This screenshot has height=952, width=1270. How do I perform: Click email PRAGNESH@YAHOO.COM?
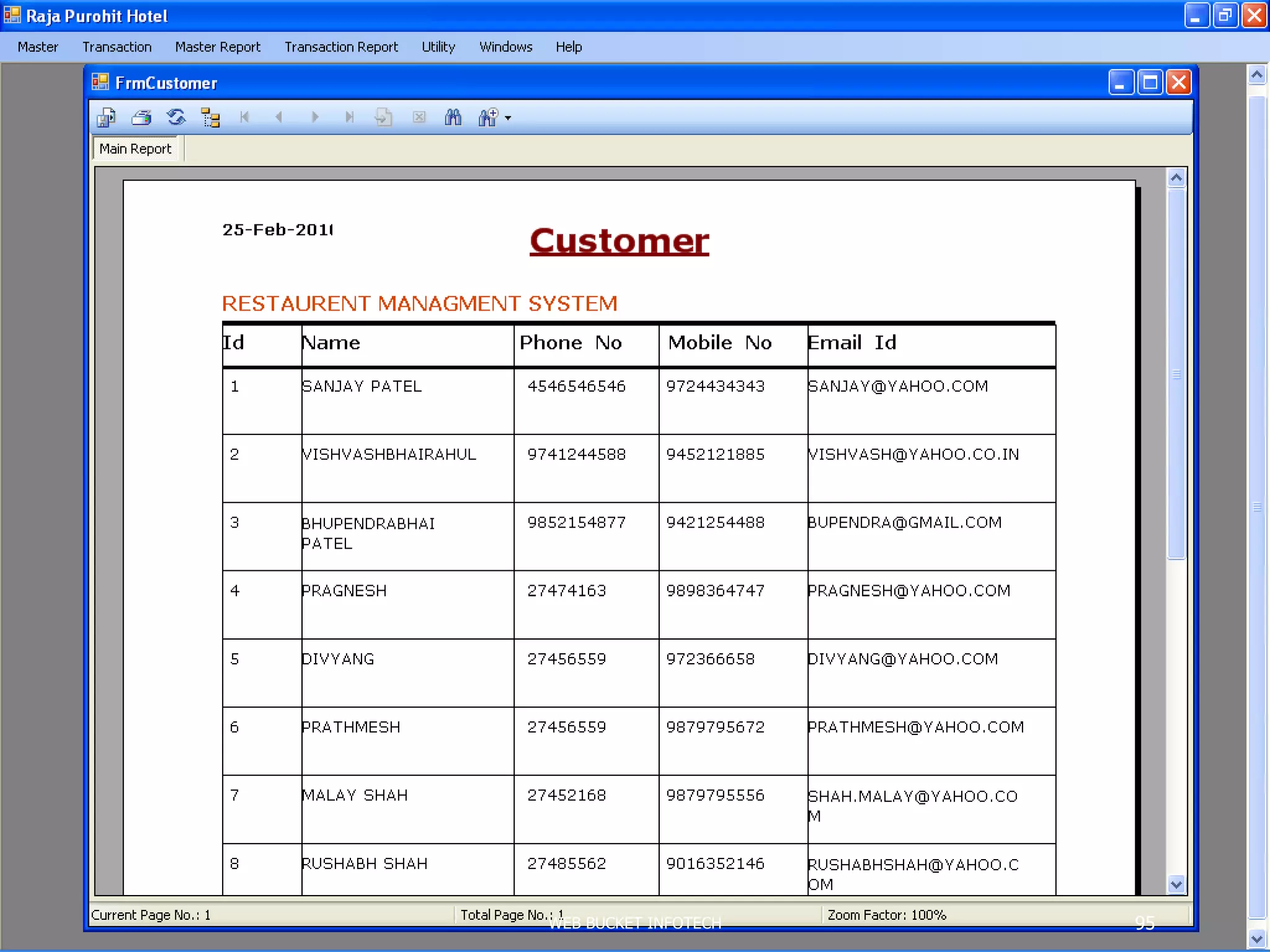909,591
